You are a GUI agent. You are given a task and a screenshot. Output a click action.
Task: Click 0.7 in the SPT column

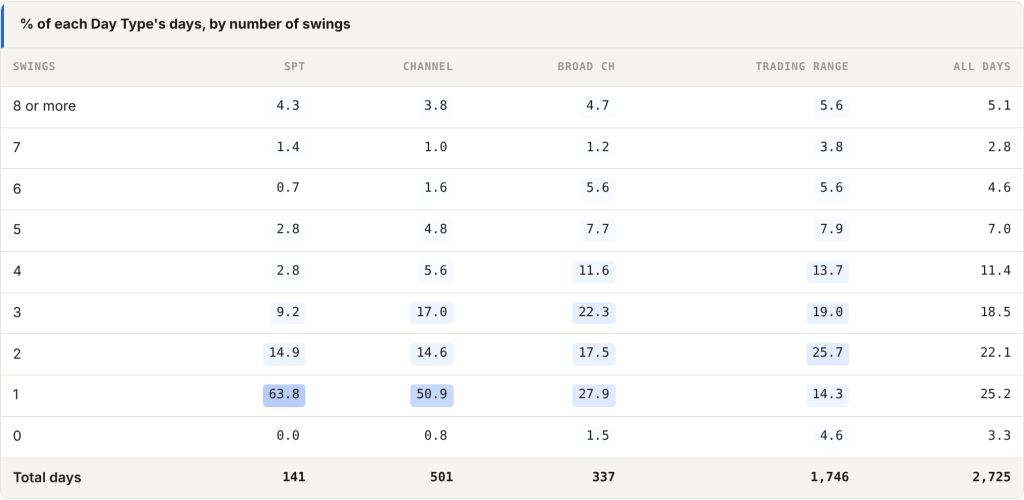click(x=288, y=189)
